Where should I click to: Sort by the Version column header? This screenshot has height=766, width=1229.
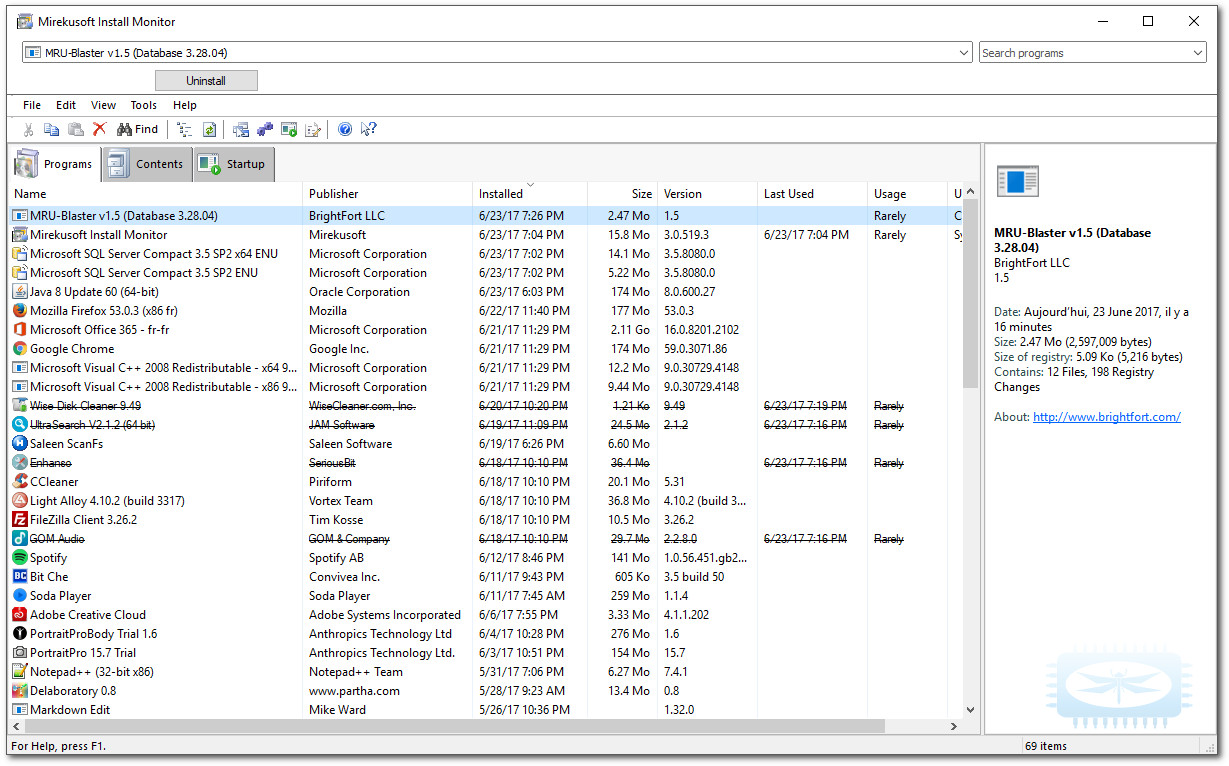click(708, 194)
